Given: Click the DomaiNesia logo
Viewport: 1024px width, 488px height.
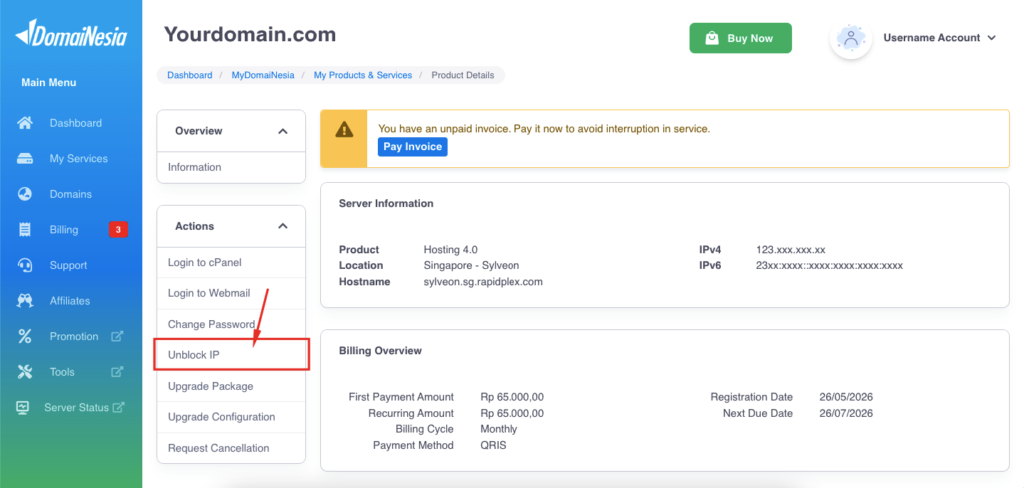Looking at the screenshot, I should tap(71, 34).
